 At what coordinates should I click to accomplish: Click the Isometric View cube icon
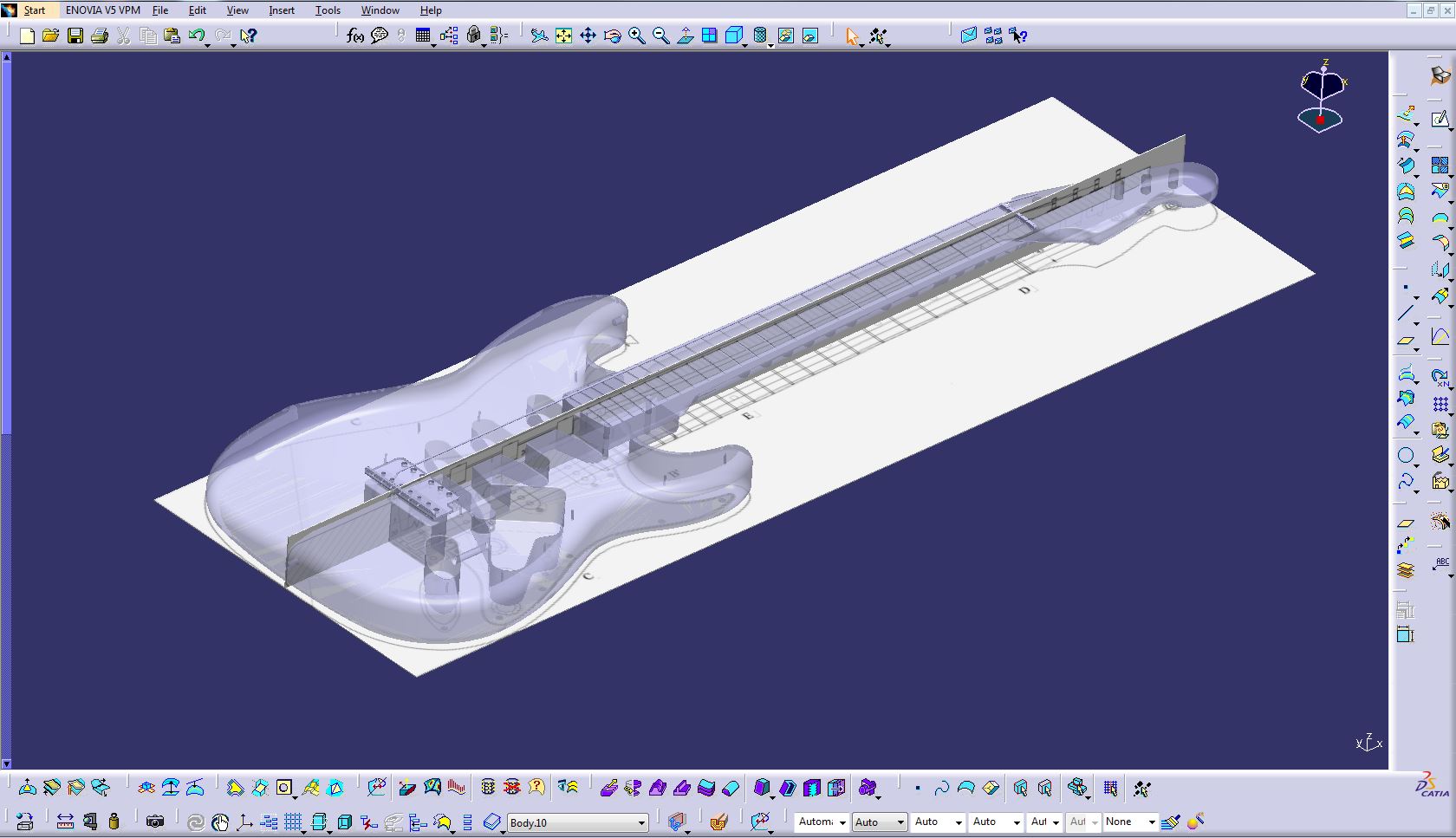(733, 36)
